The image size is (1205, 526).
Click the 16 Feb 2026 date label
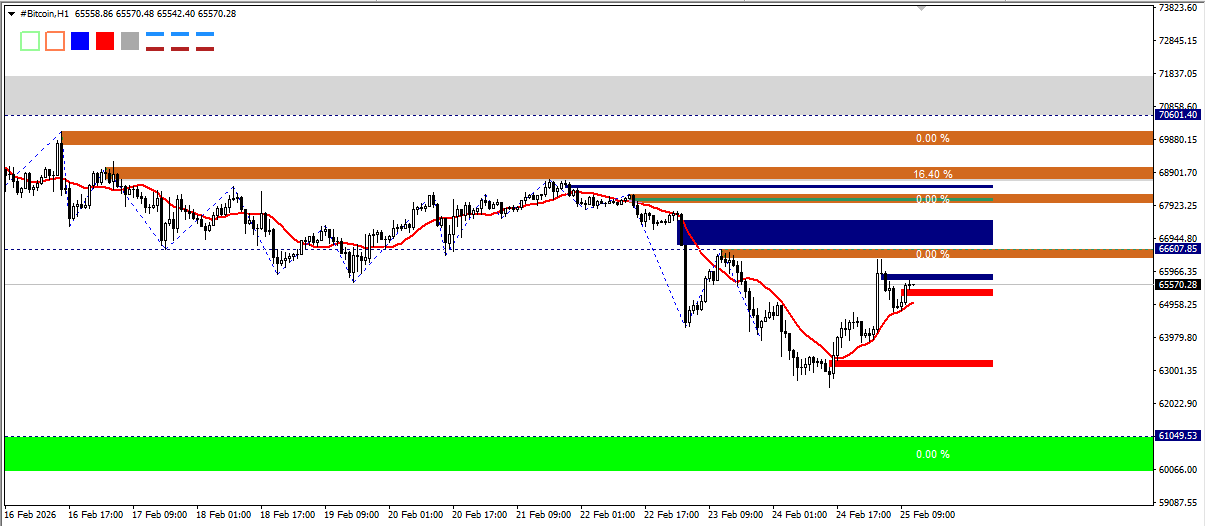point(29,515)
